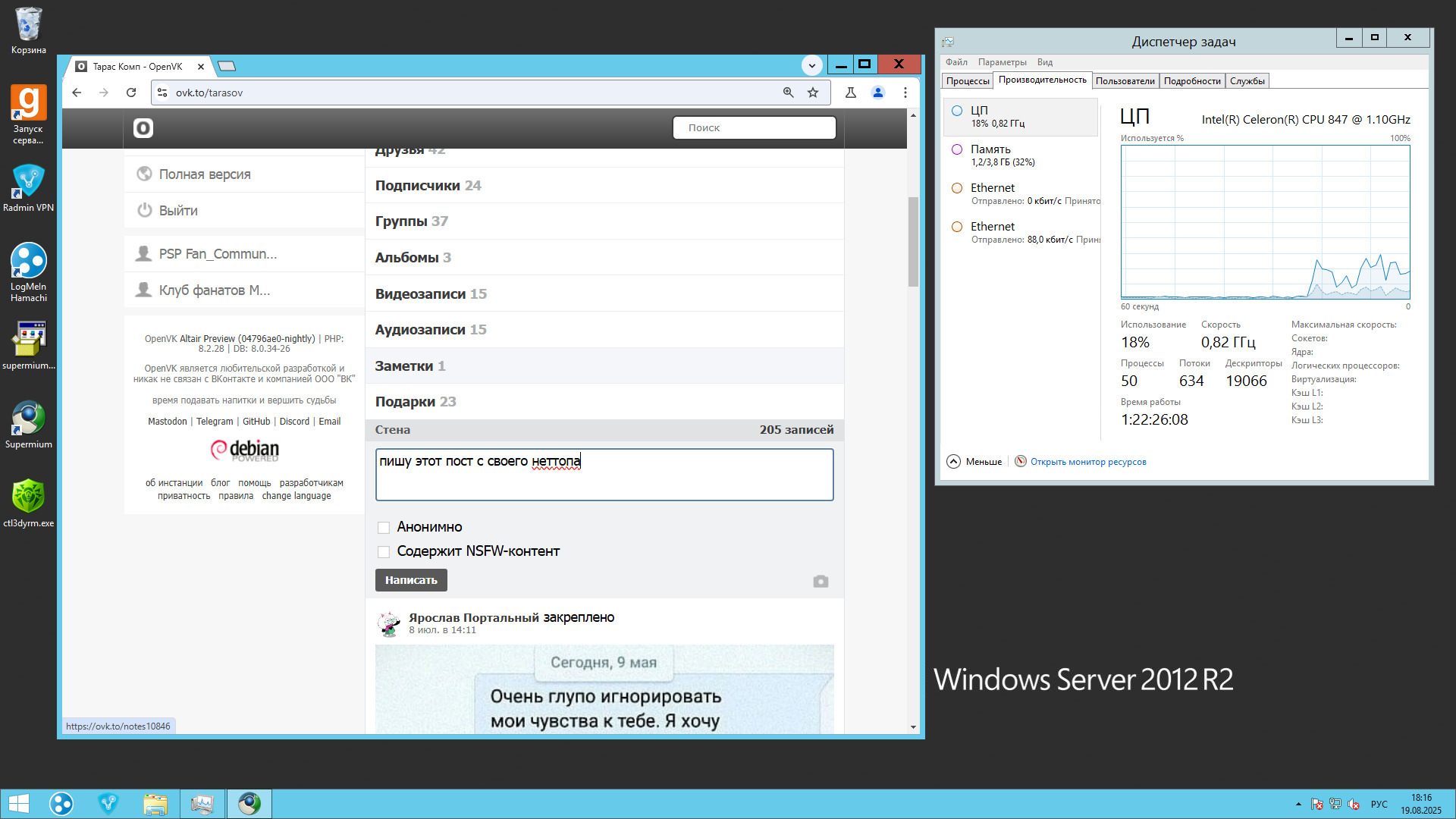Open Chrome three-dot menu
The image size is (1456, 819).
(x=905, y=93)
